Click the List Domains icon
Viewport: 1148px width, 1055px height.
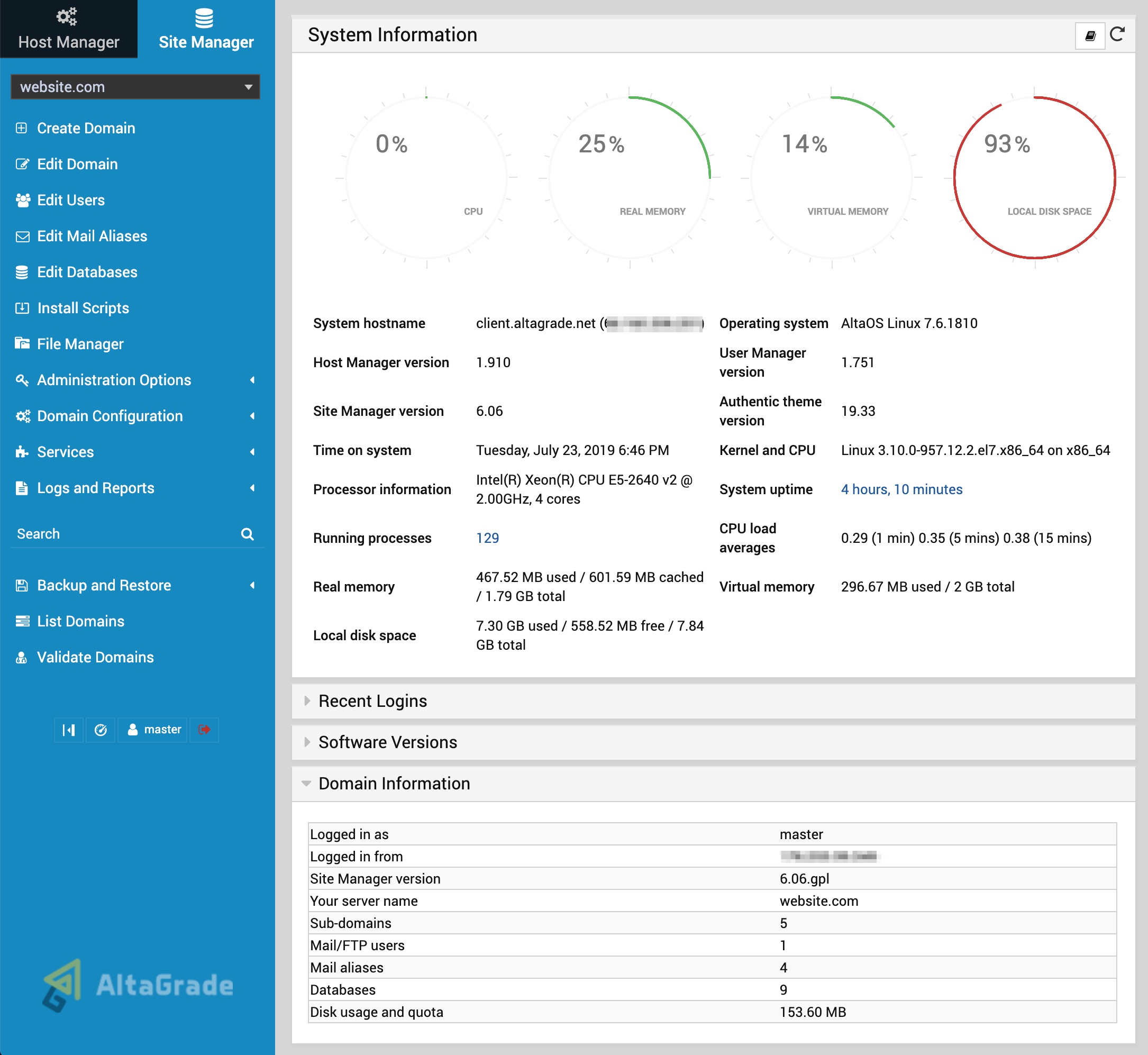[x=22, y=621]
